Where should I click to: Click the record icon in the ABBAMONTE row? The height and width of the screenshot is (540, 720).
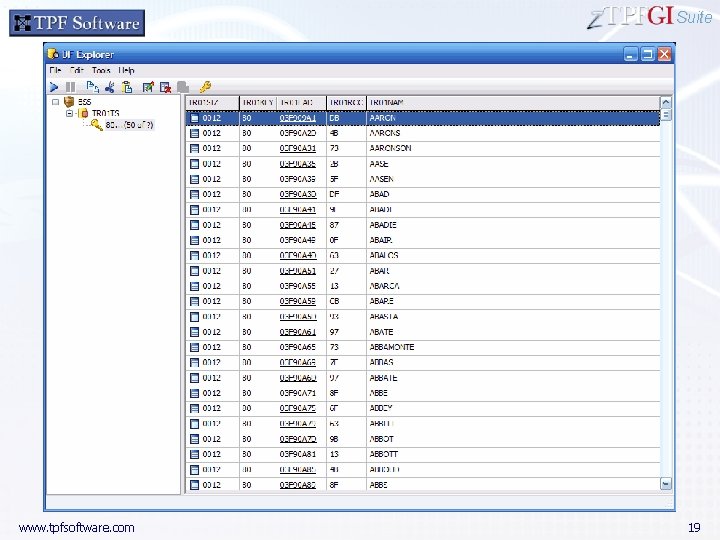(x=195, y=347)
